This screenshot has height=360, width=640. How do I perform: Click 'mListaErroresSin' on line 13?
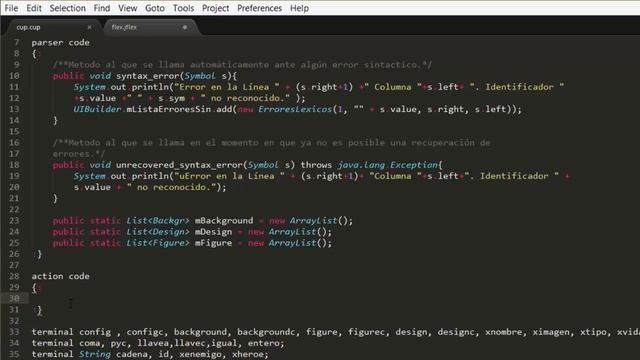pos(169,109)
